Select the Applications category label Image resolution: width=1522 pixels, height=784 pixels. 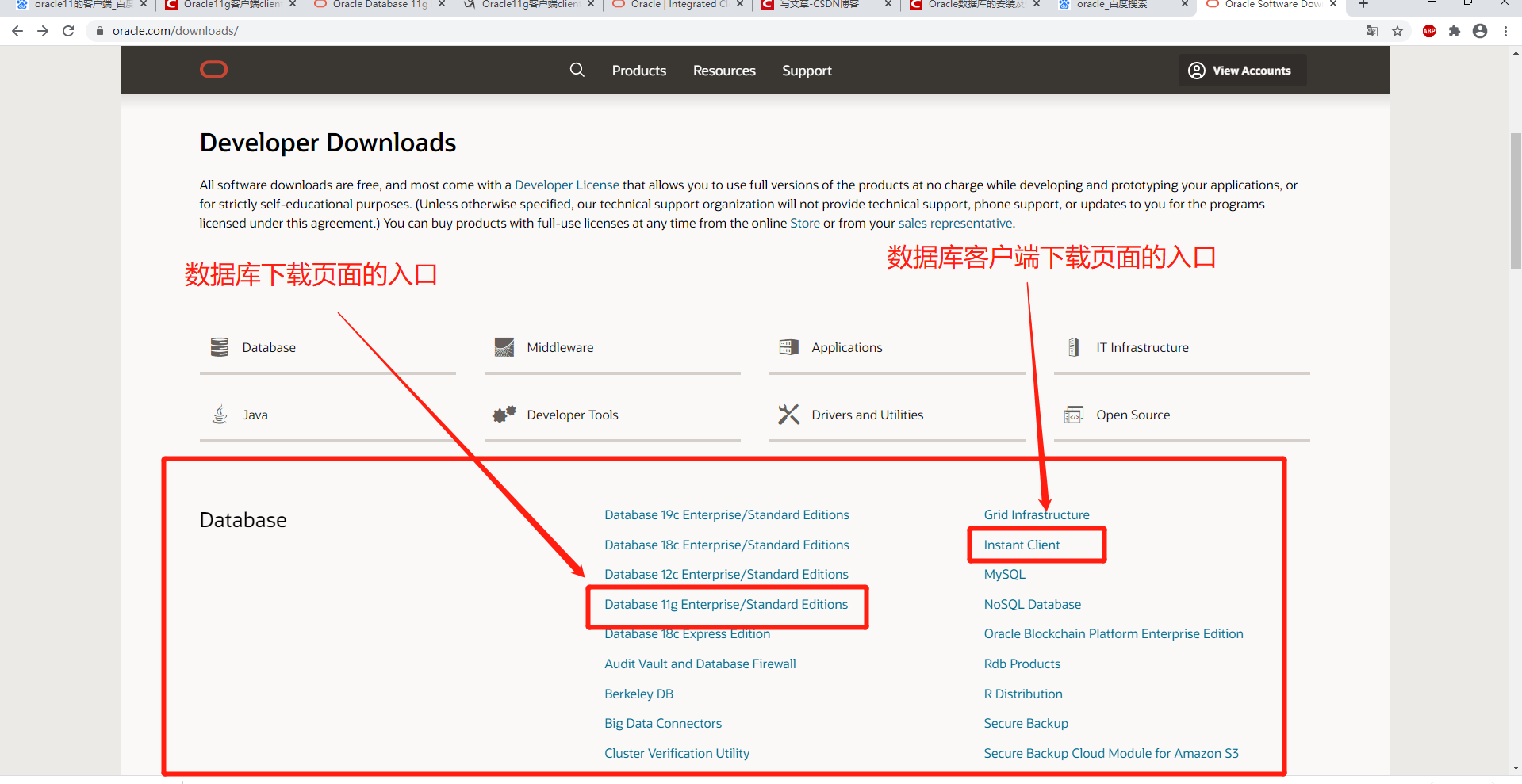click(x=846, y=347)
